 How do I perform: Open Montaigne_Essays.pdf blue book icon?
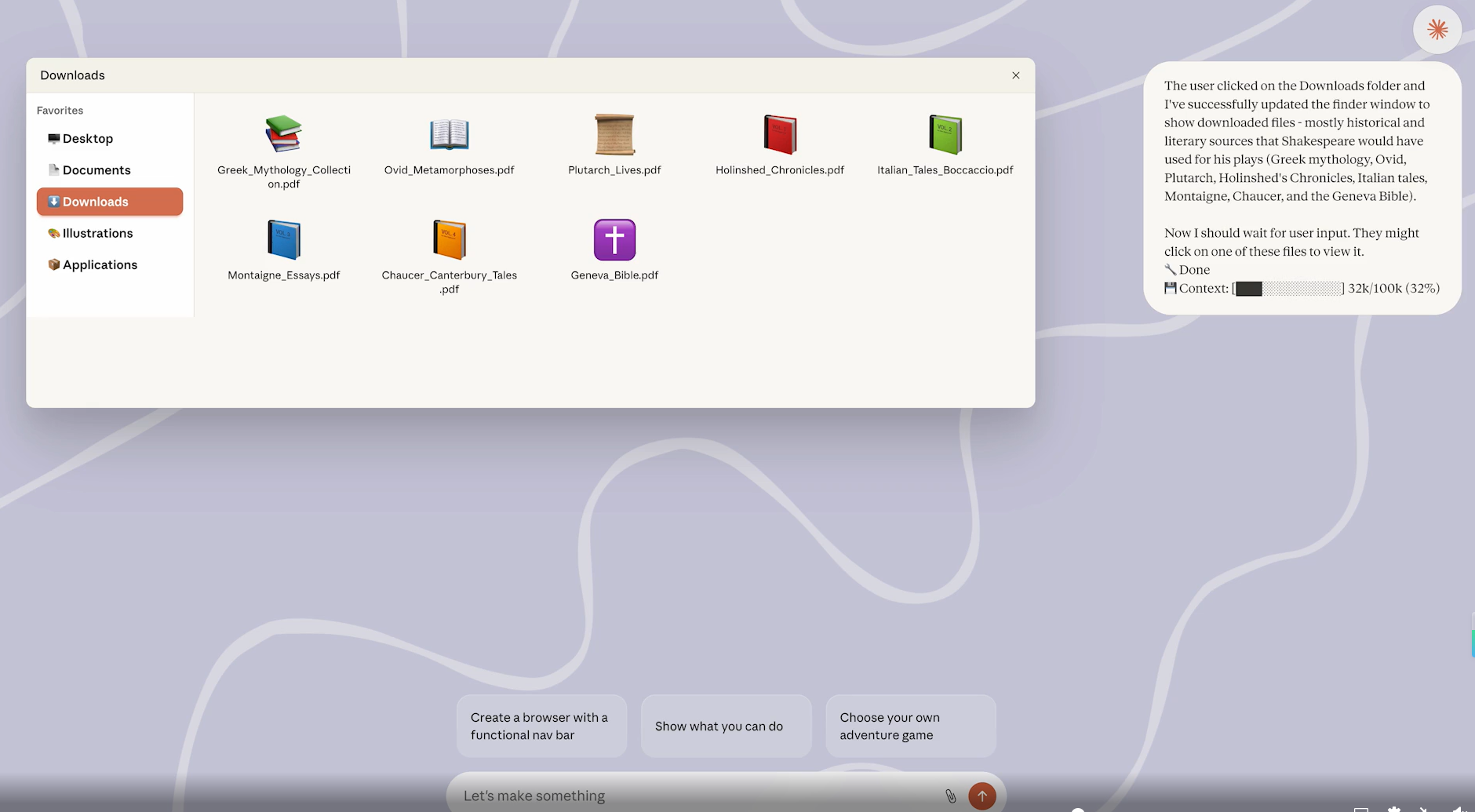click(x=283, y=239)
